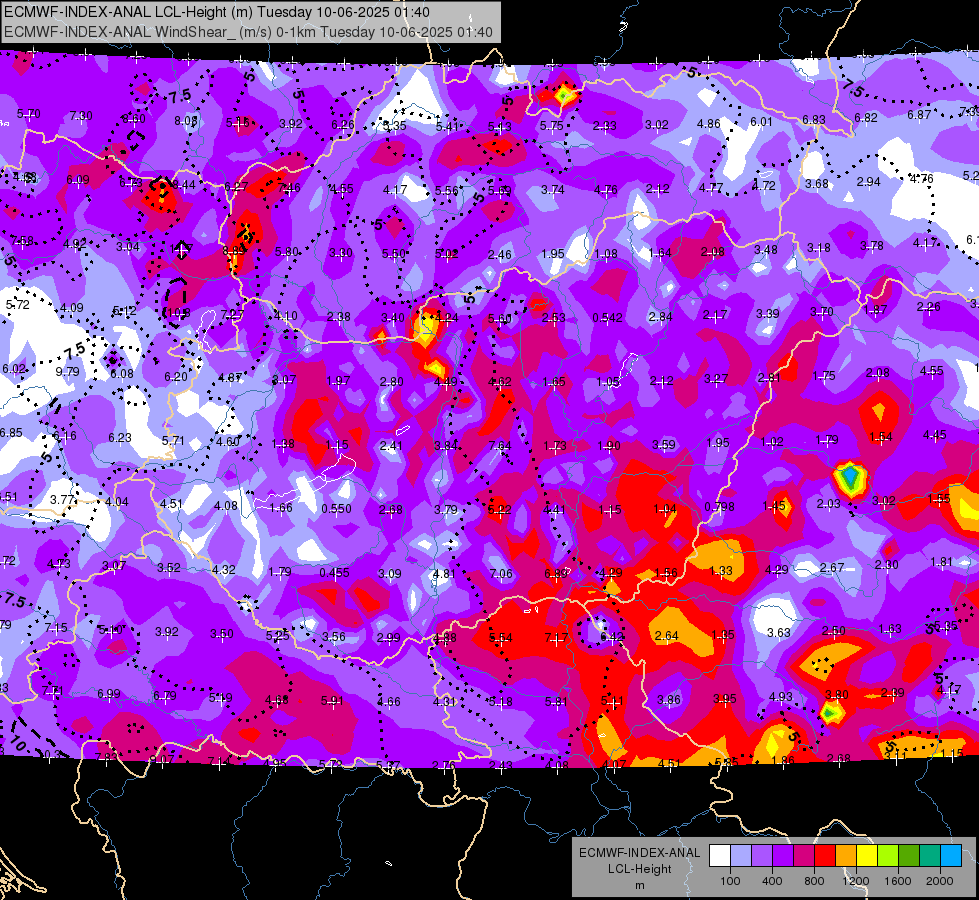Click the LCL-Height title line in header
The width and height of the screenshot is (979, 900).
tap(216, 12)
